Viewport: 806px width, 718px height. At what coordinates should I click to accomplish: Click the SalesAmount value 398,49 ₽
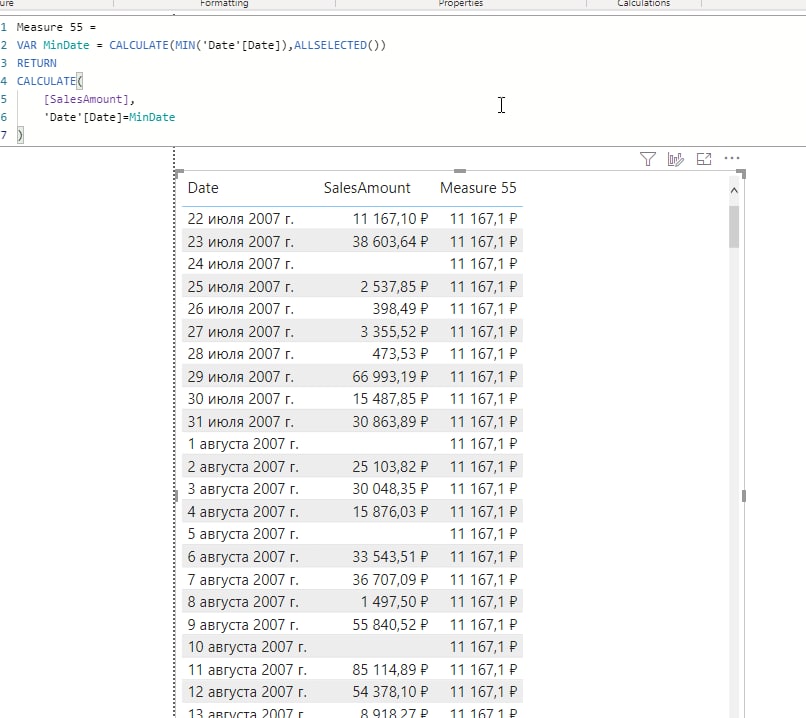[x=400, y=309]
